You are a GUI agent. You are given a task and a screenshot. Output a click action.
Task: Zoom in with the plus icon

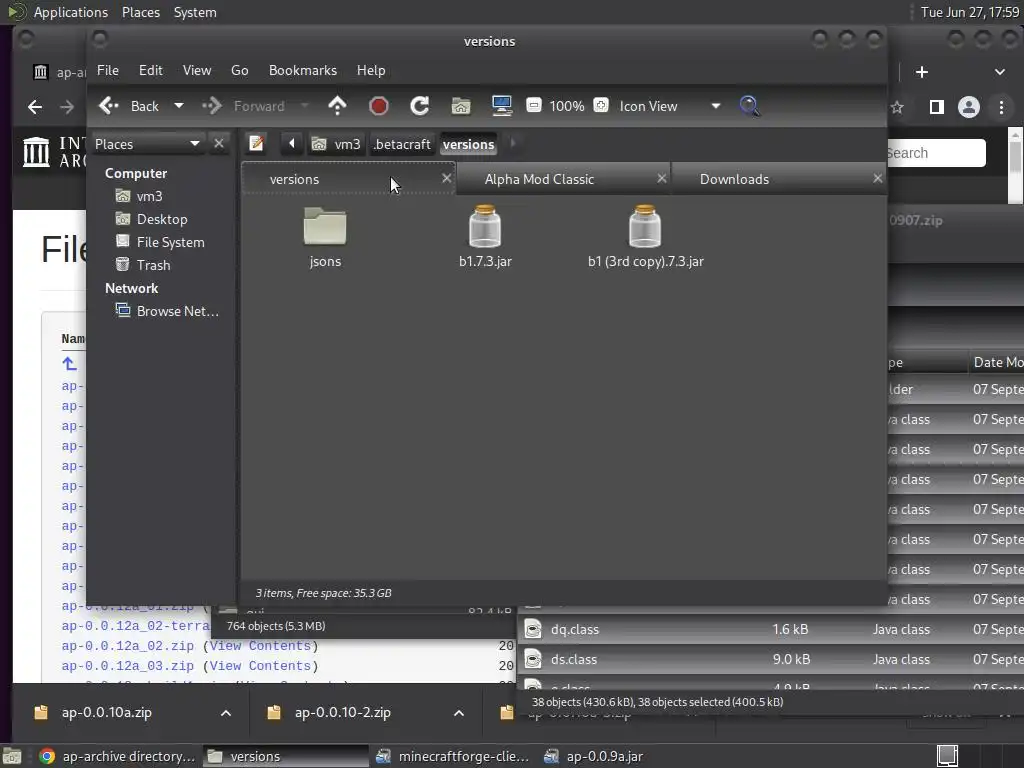pyautogui.click(x=601, y=105)
